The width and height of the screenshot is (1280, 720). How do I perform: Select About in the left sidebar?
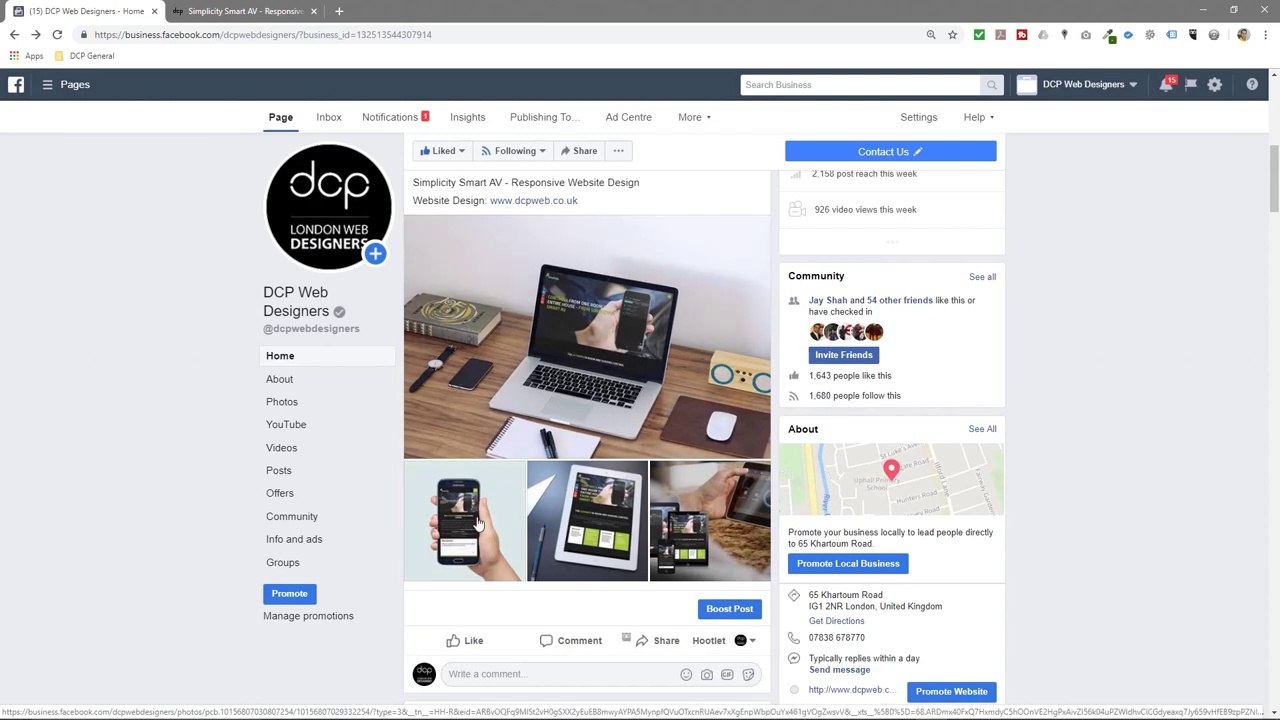tap(280, 380)
